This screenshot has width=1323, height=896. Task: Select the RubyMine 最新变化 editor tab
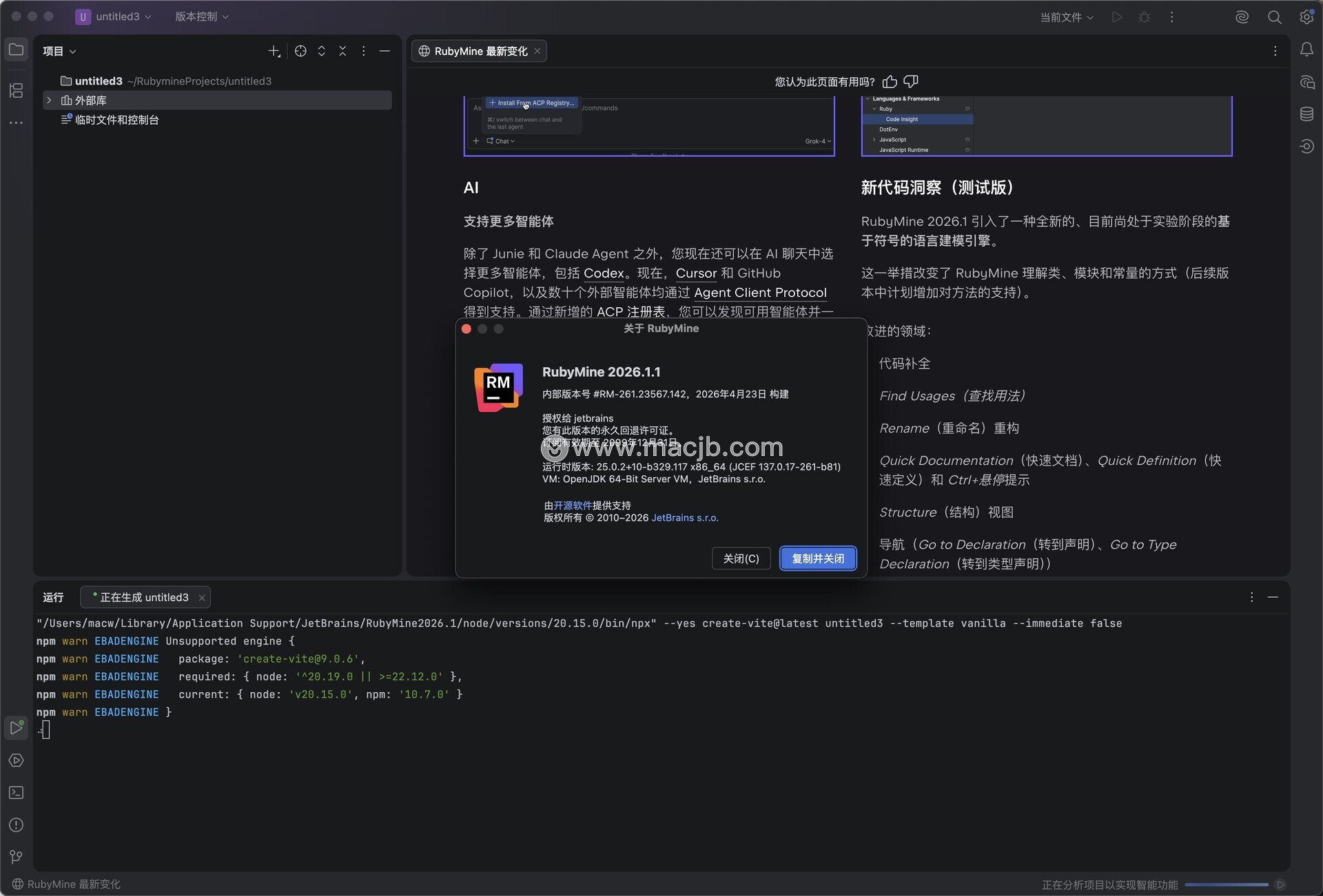tap(480, 51)
